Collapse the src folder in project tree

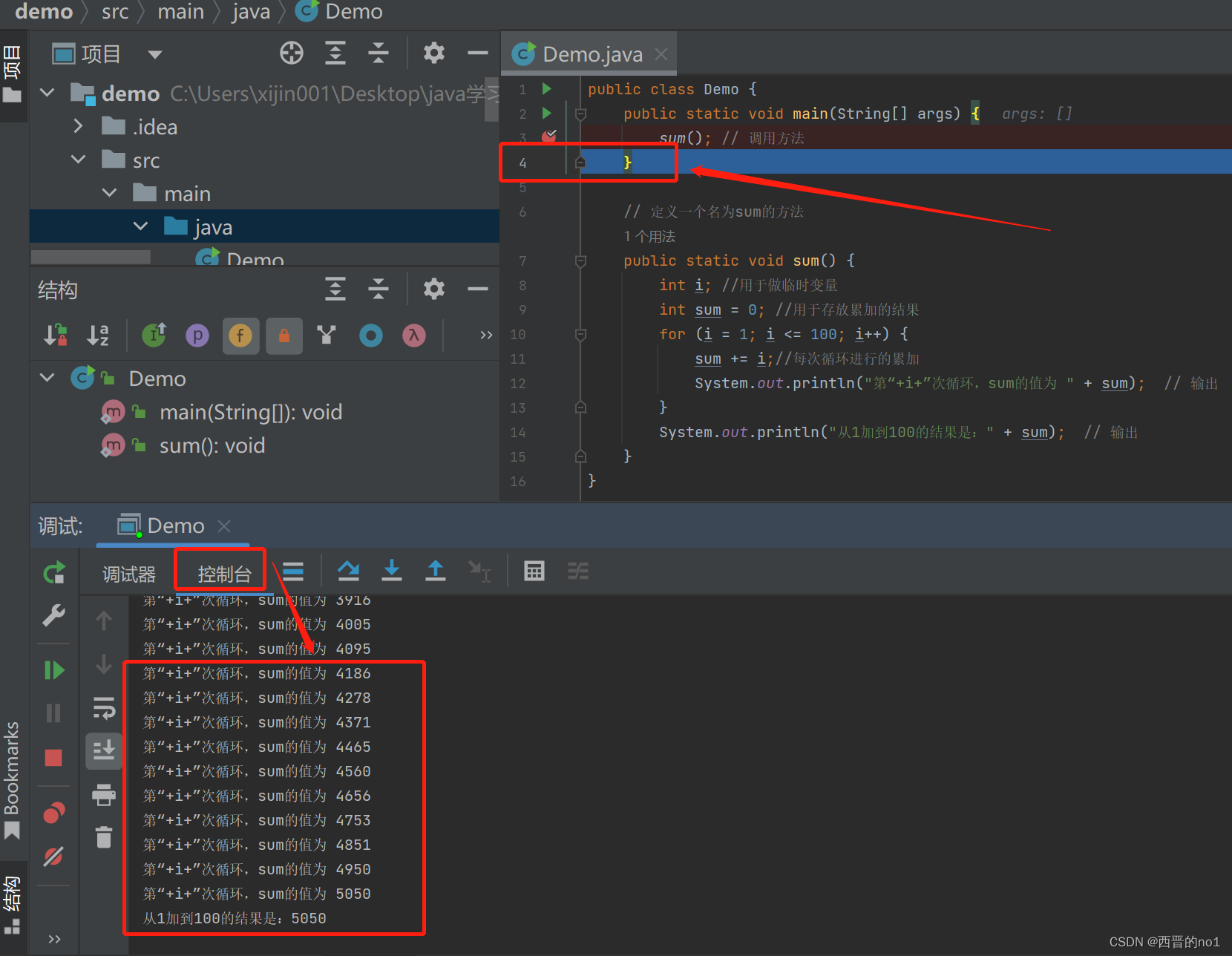pyautogui.click(x=79, y=160)
